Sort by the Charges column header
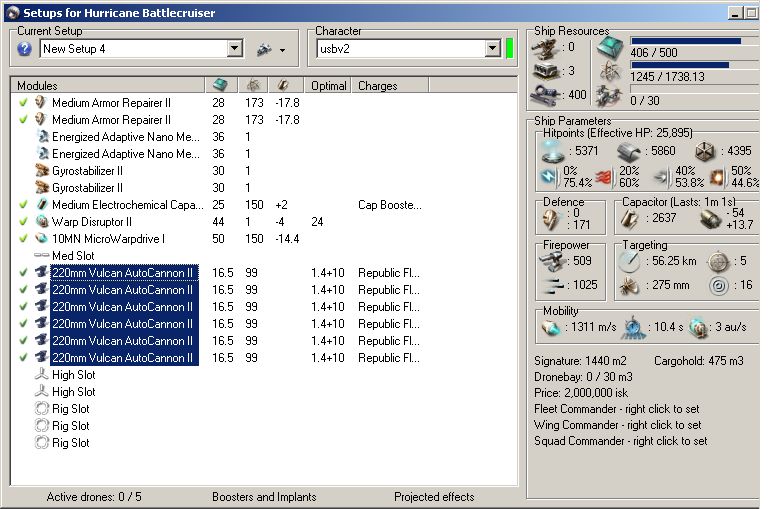The image size is (784, 509). click(x=390, y=86)
